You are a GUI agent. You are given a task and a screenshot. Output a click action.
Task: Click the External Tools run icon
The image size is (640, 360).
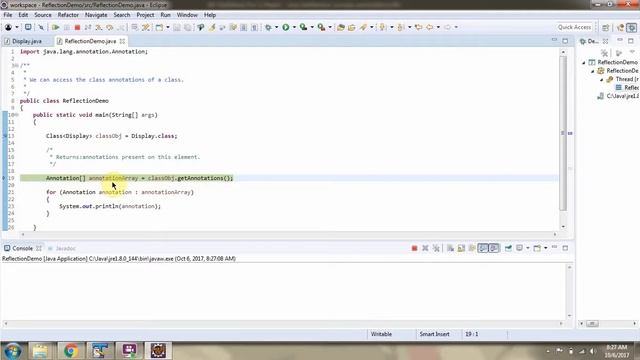pyautogui.click(x=322, y=27)
